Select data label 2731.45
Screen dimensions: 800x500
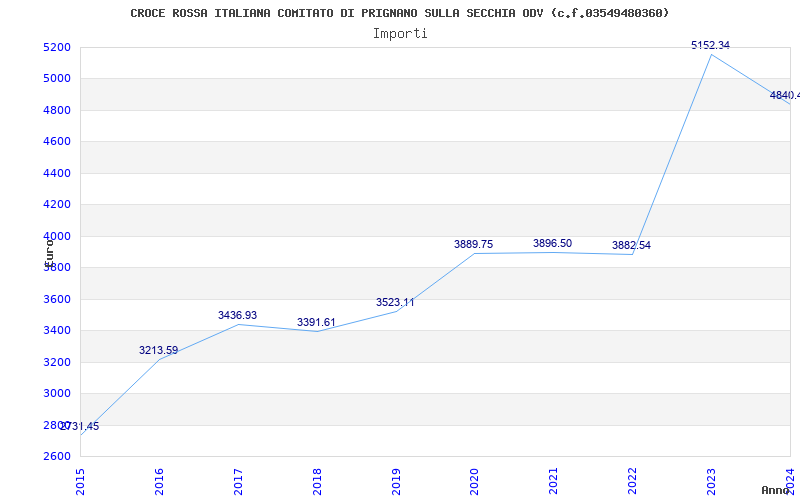[x=80, y=426]
